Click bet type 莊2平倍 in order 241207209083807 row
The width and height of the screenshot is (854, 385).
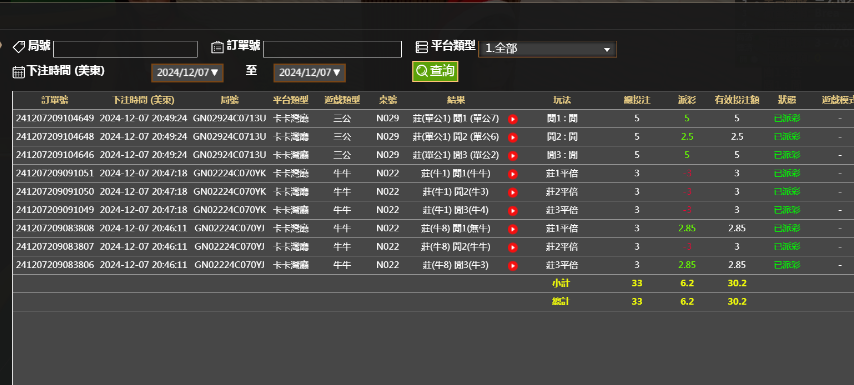pyautogui.click(x=562, y=247)
